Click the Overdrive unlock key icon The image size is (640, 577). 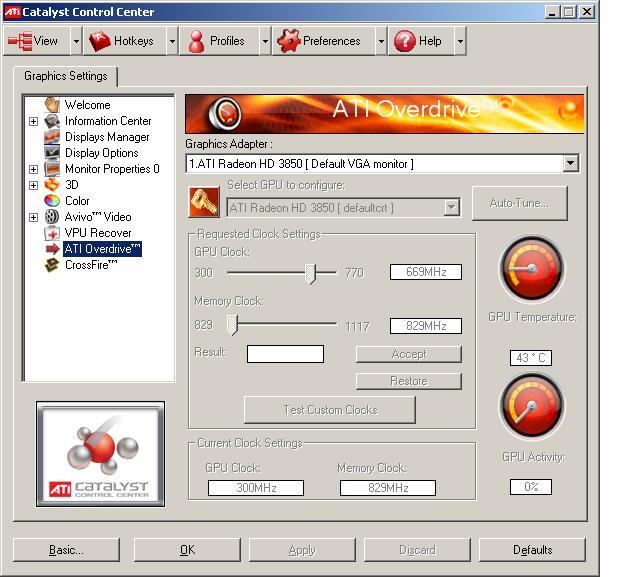204,202
